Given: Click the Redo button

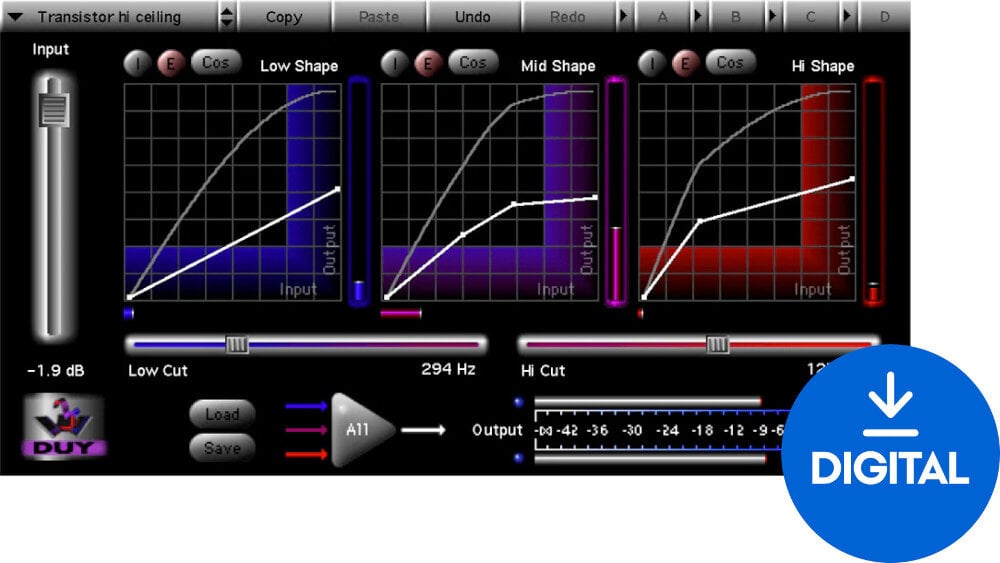Looking at the screenshot, I should coord(568,17).
